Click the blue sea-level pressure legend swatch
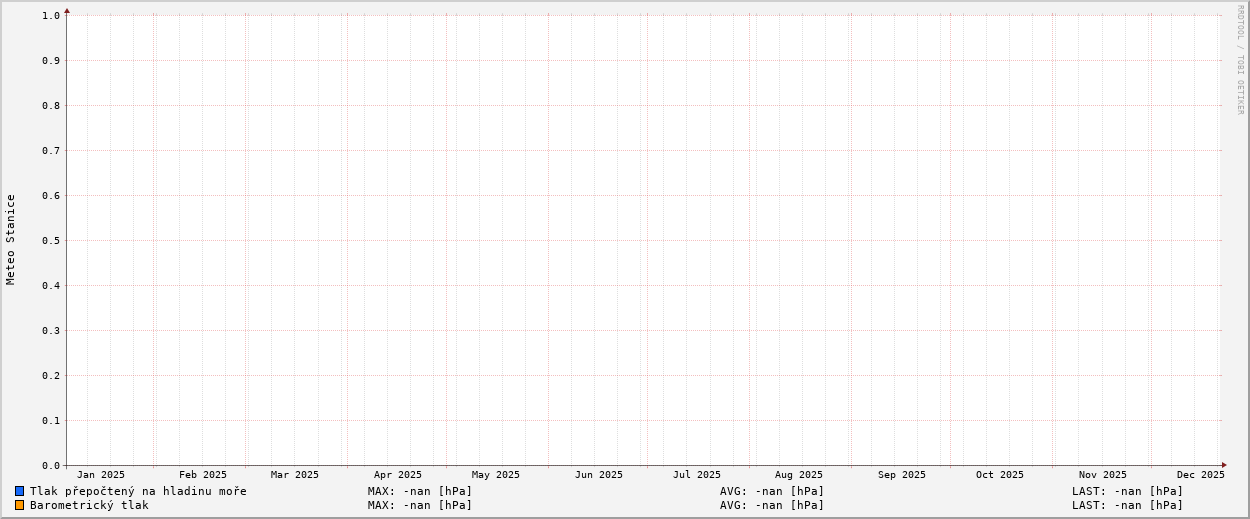Viewport: 1250px width, 519px height. click(x=19, y=491)
